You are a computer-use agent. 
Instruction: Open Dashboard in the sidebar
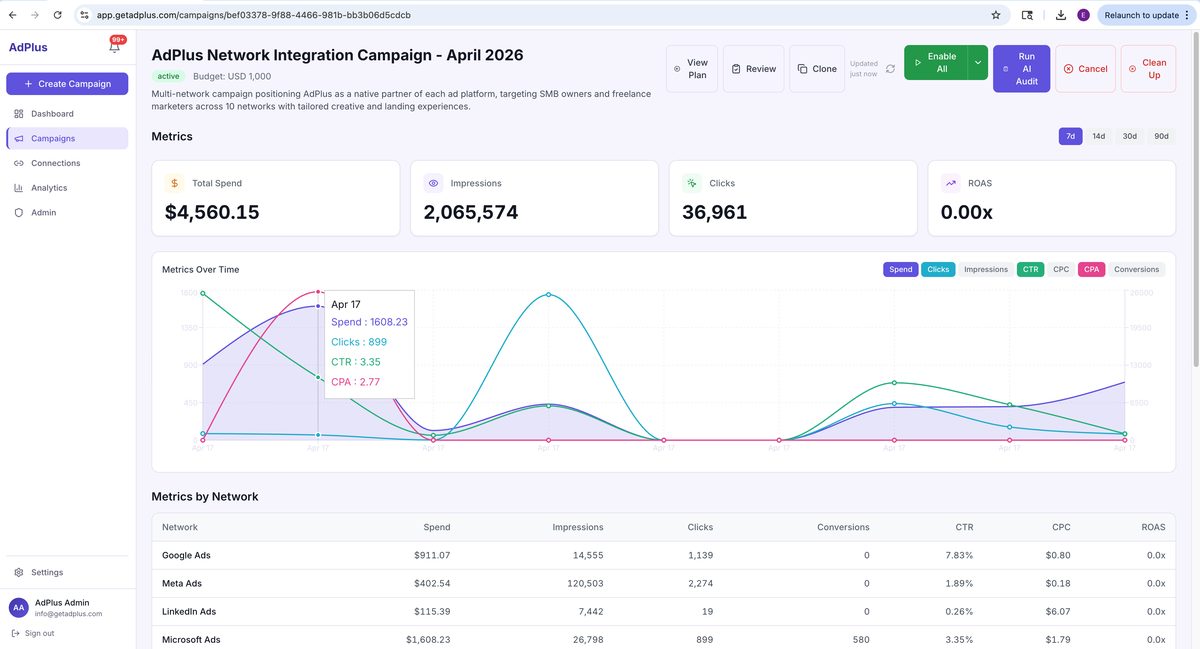67,114
